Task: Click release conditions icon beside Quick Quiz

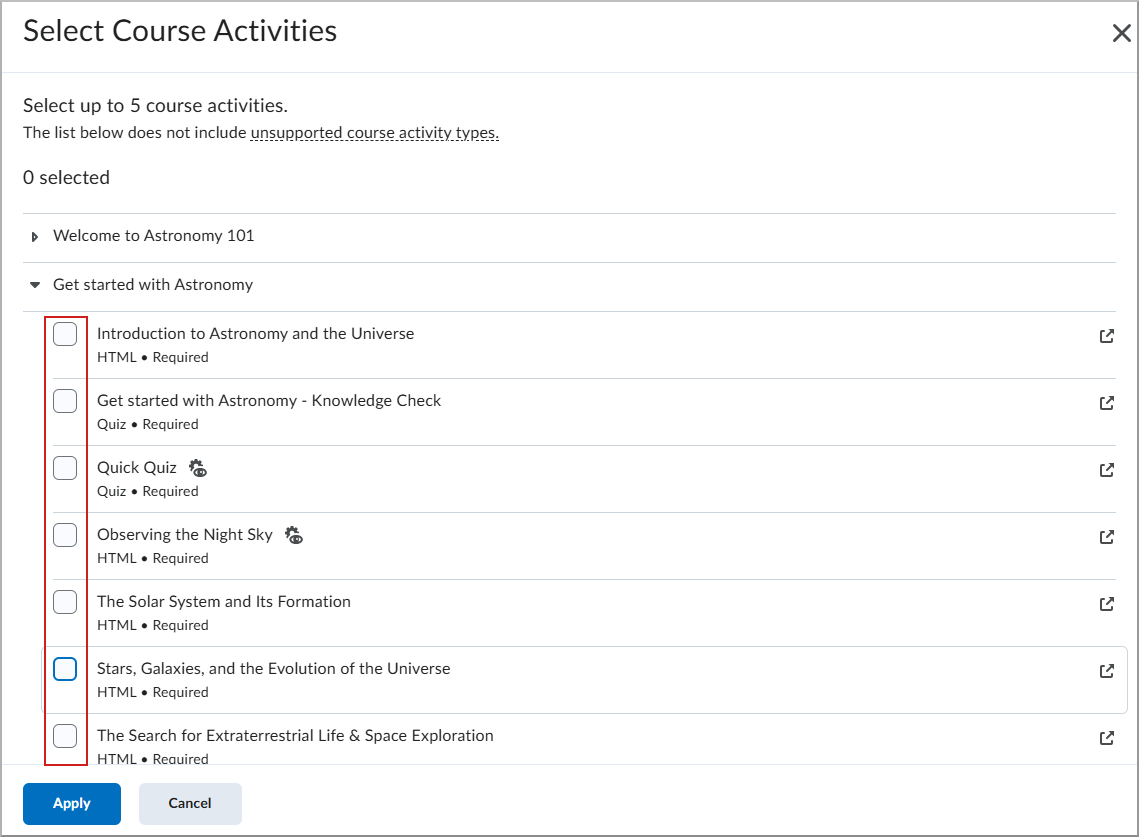Action: coord(198,468)
